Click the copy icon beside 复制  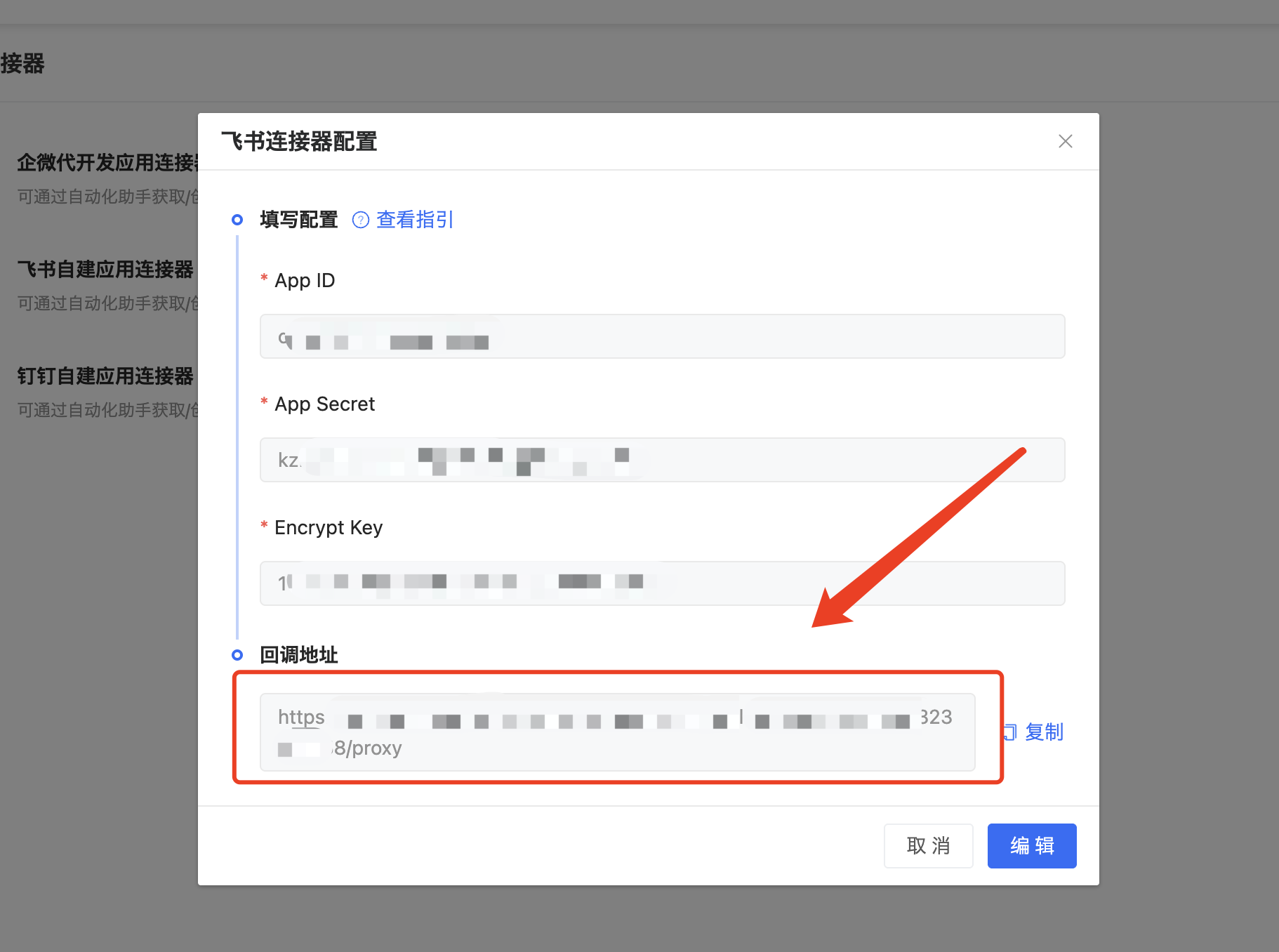(x=1010, y=732)
